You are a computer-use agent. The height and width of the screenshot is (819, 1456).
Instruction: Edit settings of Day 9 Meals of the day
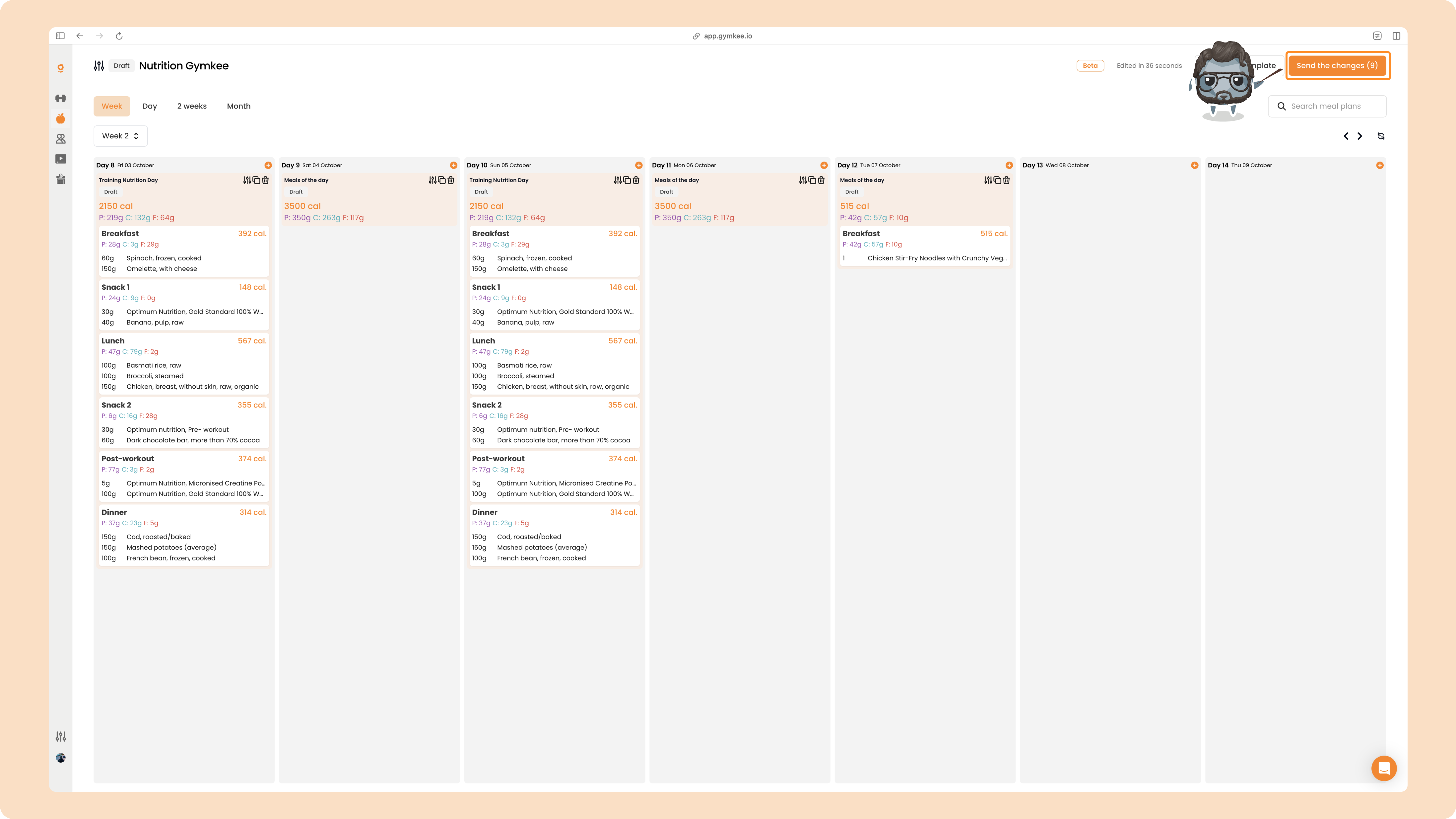[x=432, y=181]
